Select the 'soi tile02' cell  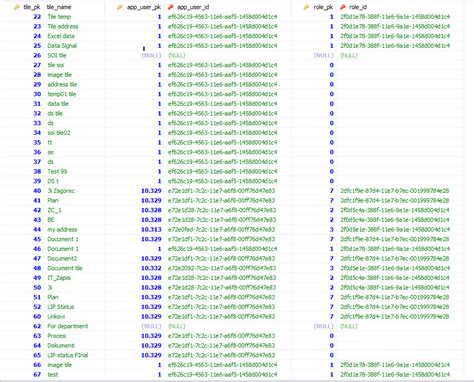pos(59,133)
